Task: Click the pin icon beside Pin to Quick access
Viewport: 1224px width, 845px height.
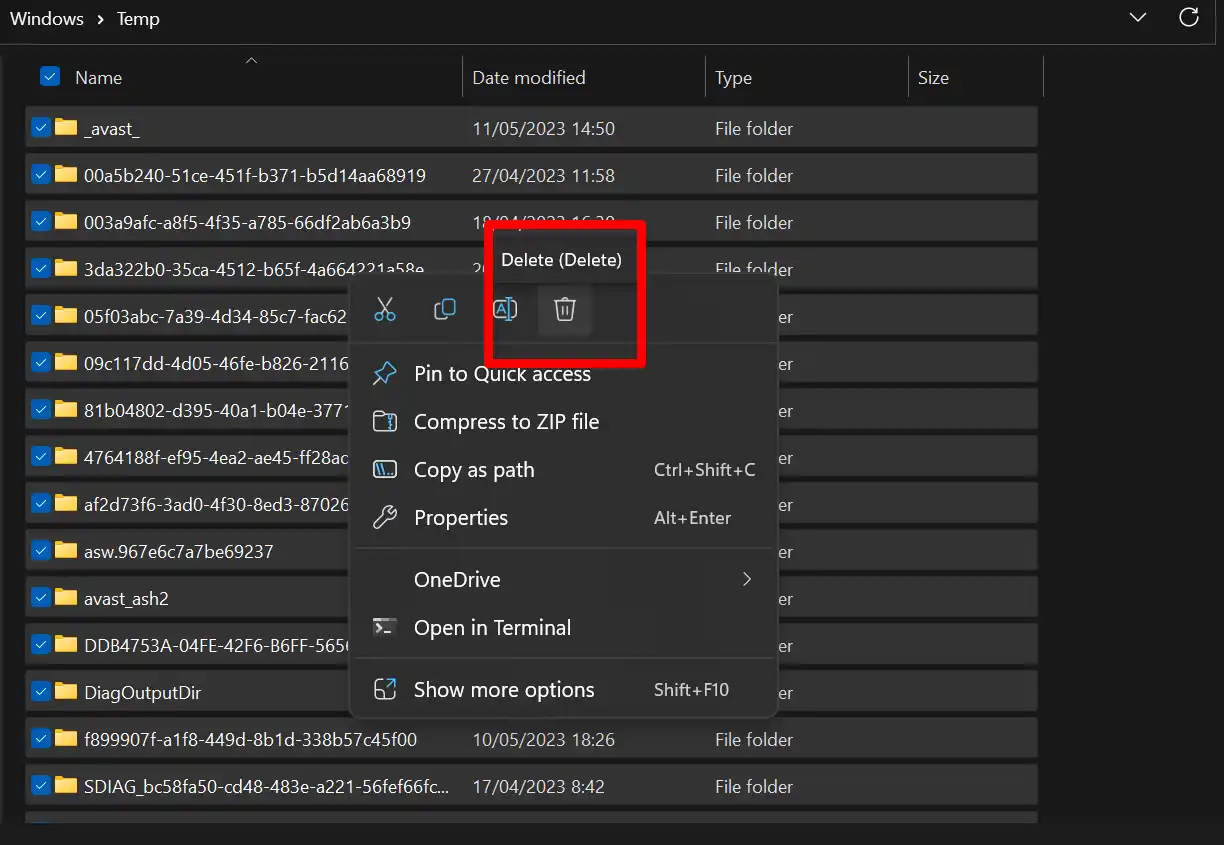Action: [385, 374]
